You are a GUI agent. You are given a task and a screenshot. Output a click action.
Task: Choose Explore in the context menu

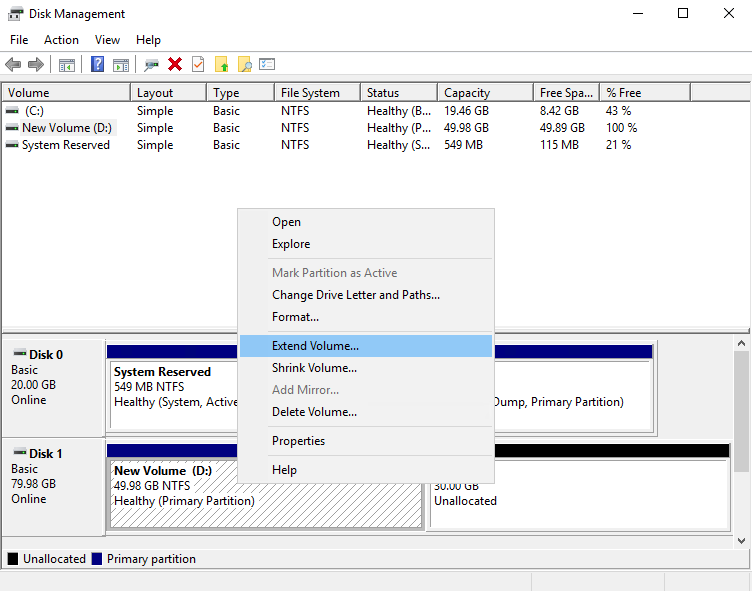click(365, 244)
